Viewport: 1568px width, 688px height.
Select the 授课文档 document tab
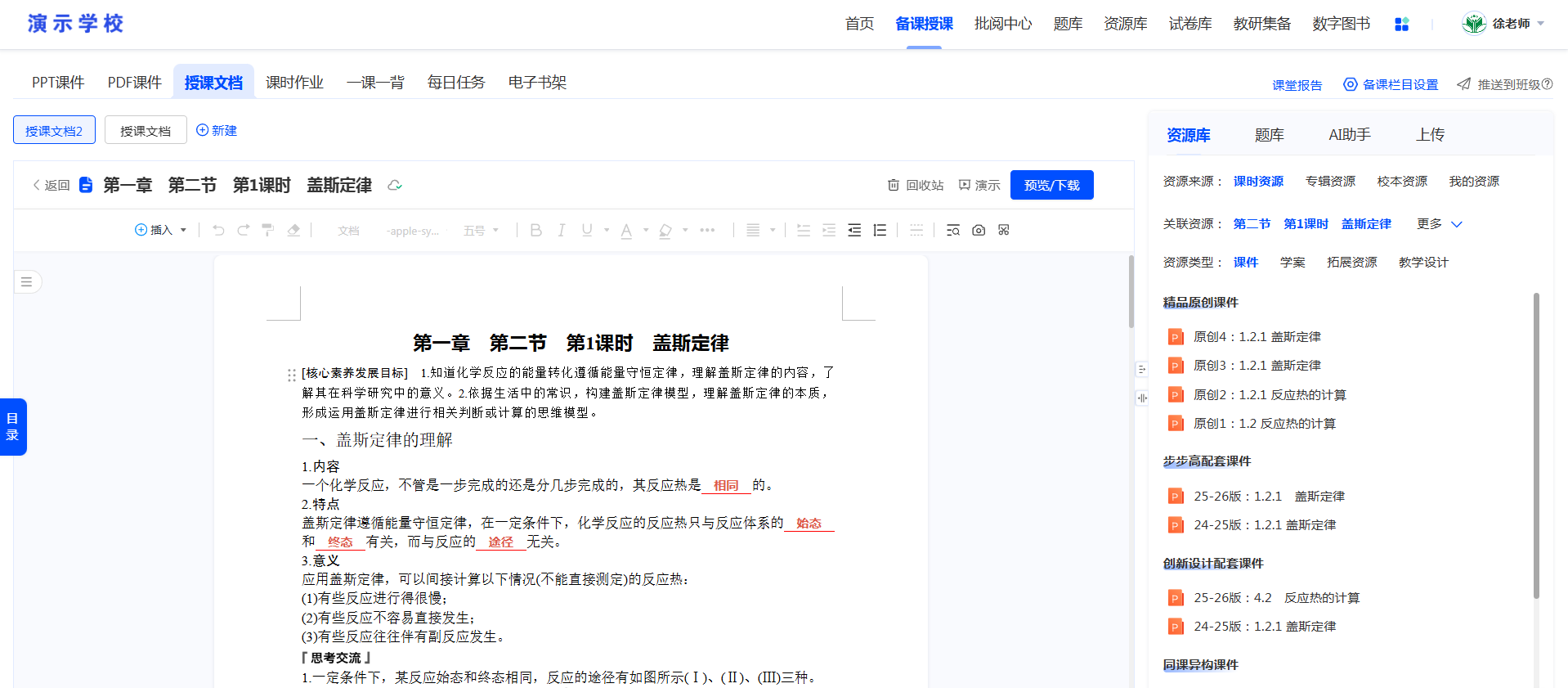pos(146,130)
